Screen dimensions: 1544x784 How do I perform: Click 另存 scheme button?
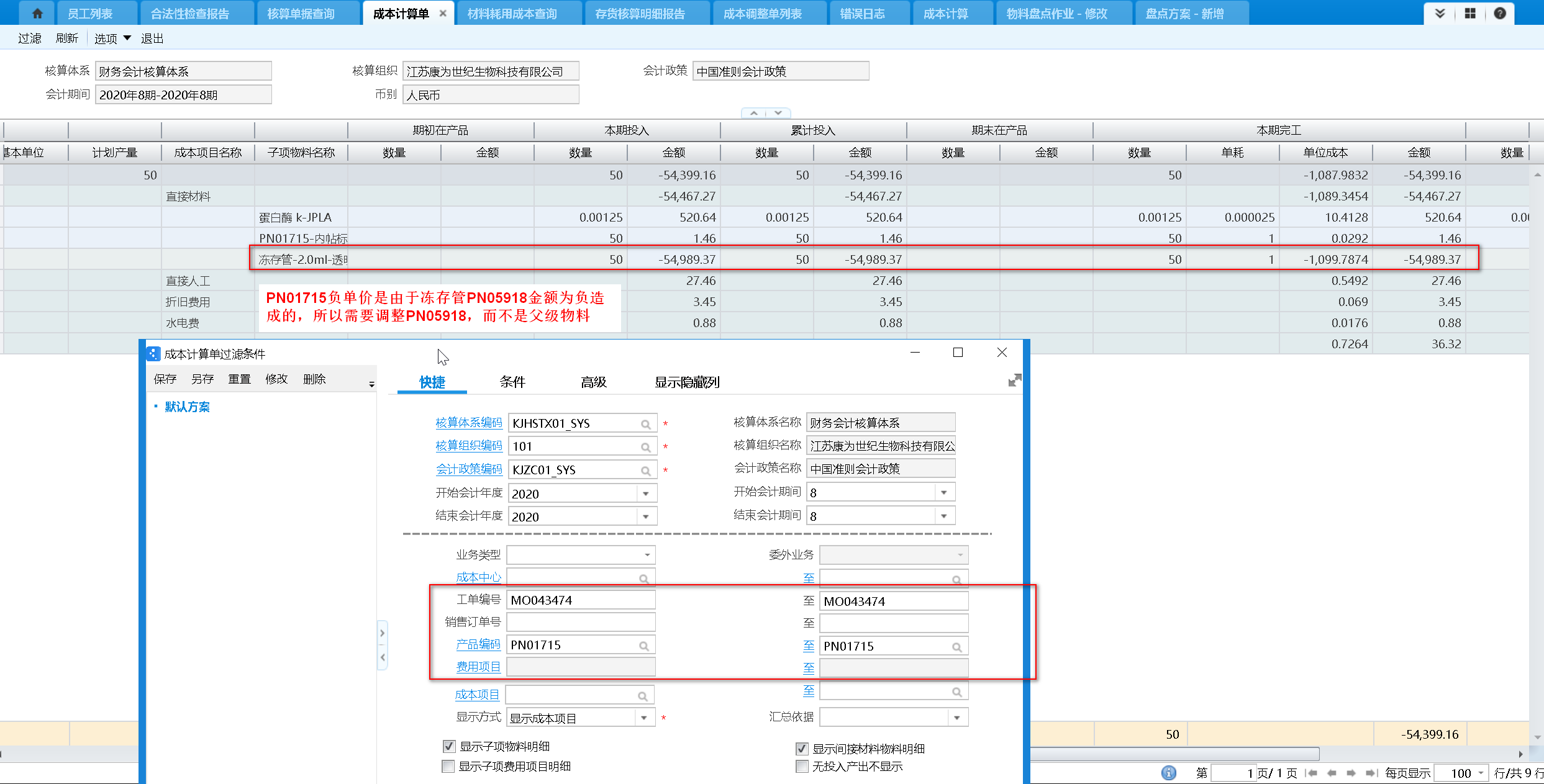tap(202, 379)
